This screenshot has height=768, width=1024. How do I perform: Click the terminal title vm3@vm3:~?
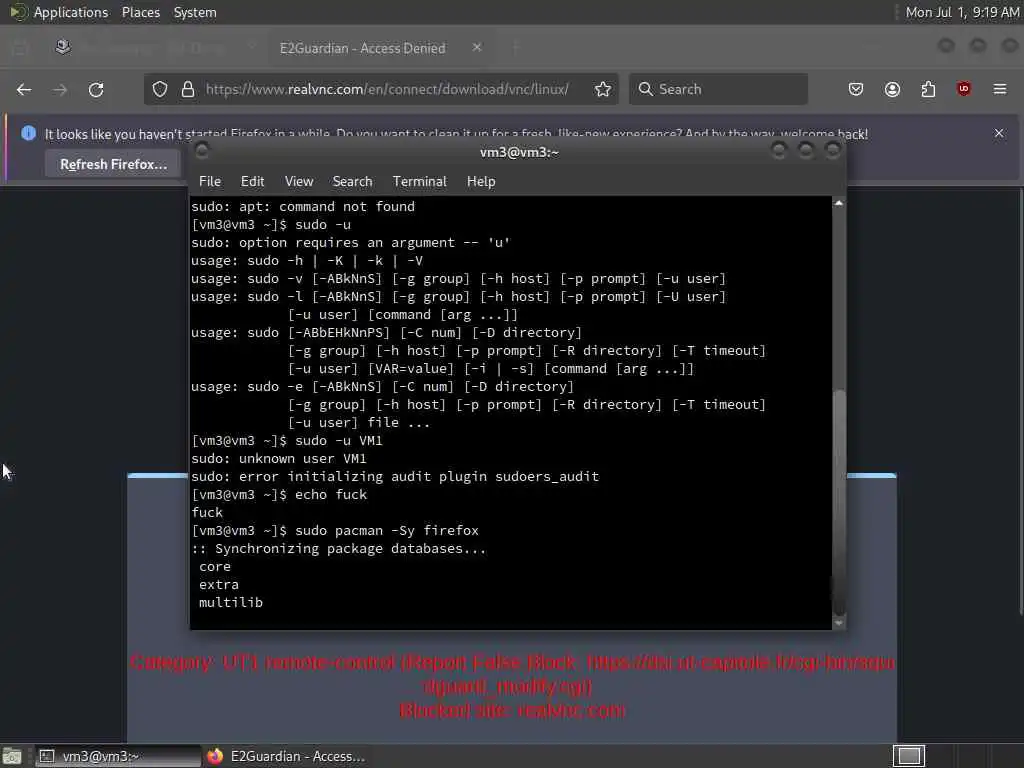tap(519, 152)
